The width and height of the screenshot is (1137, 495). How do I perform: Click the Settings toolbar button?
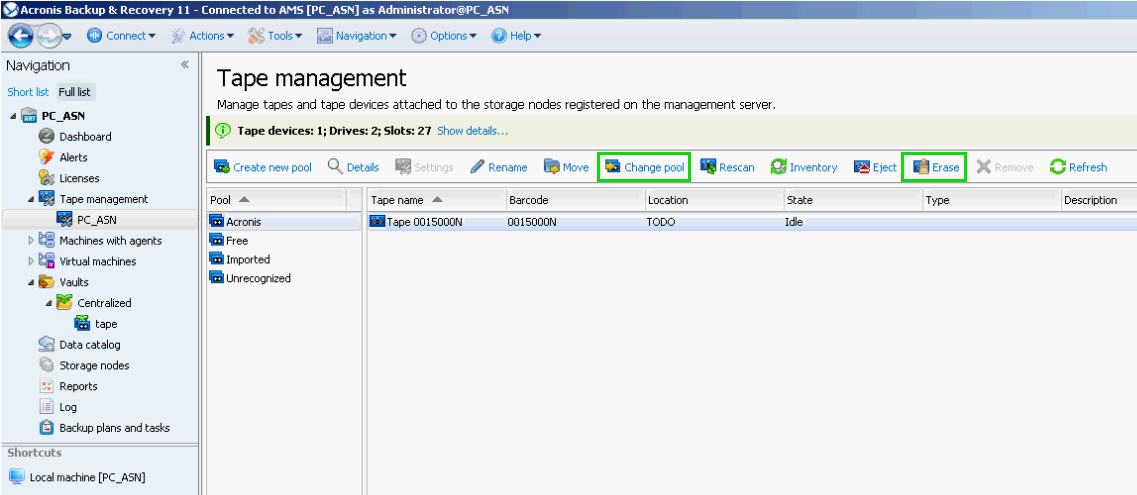(424, 167)
